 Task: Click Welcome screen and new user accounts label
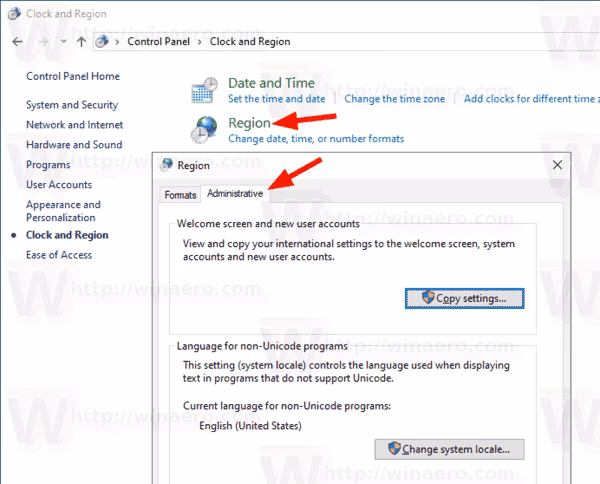coord(268,224)
